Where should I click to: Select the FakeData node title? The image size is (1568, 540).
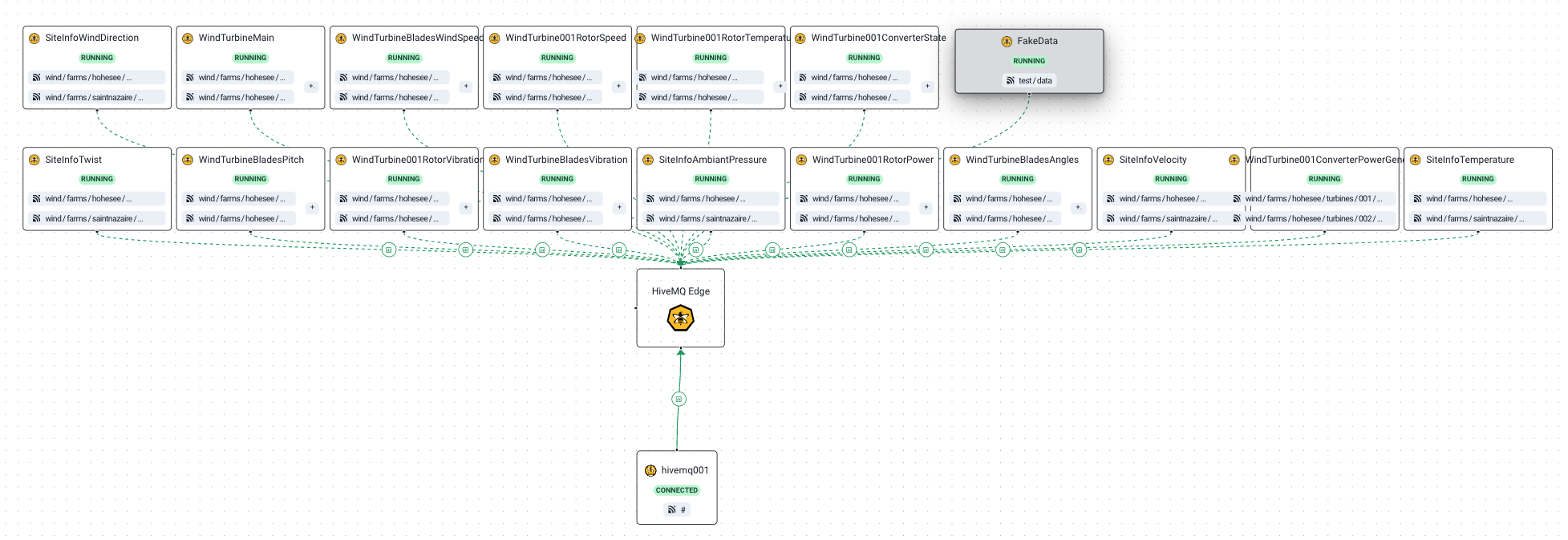coord(1037,41)
